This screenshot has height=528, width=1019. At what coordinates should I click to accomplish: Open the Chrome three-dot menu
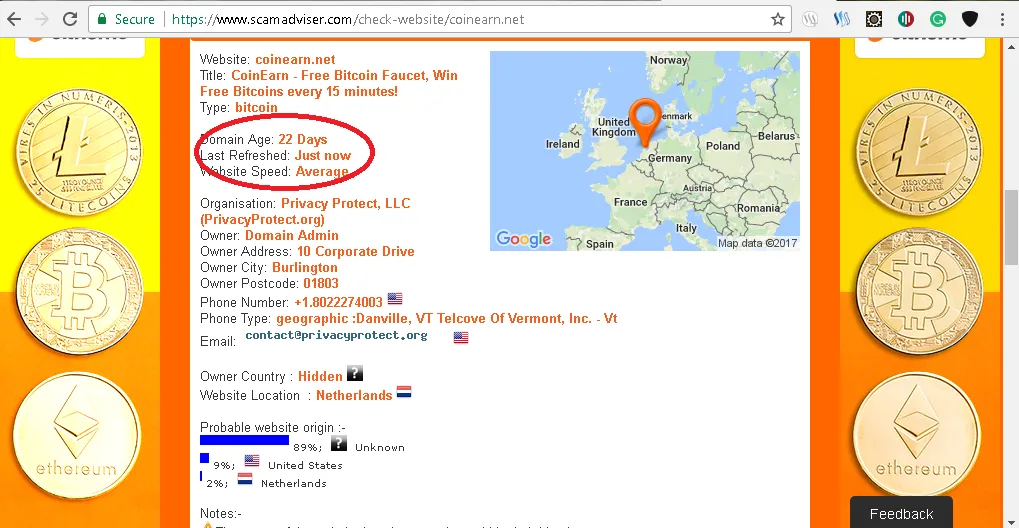point(1003,19)
